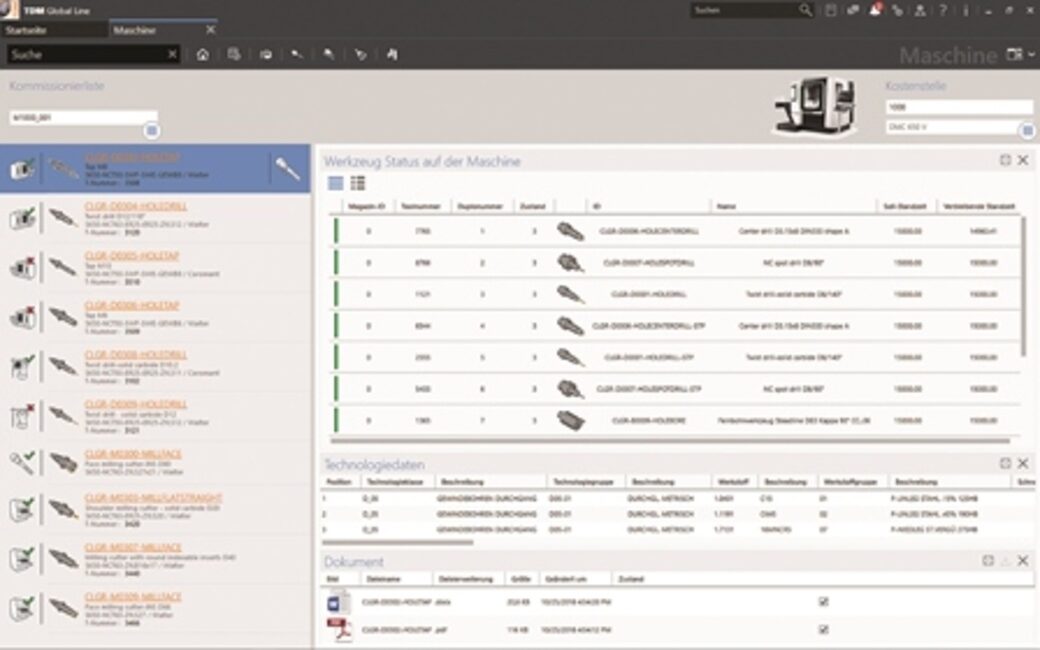Switch to tile view in Werkzeug Status
Screen dimensions: 1040x650
pyautogui.click(x=358, y=183)
